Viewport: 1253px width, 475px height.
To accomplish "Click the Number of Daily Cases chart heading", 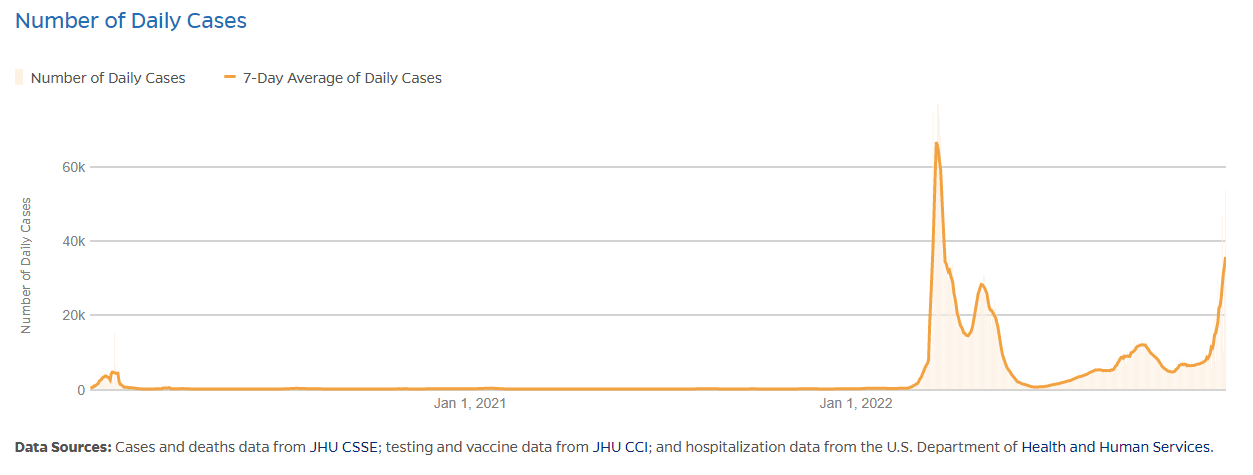I will [x=131, y=20].
